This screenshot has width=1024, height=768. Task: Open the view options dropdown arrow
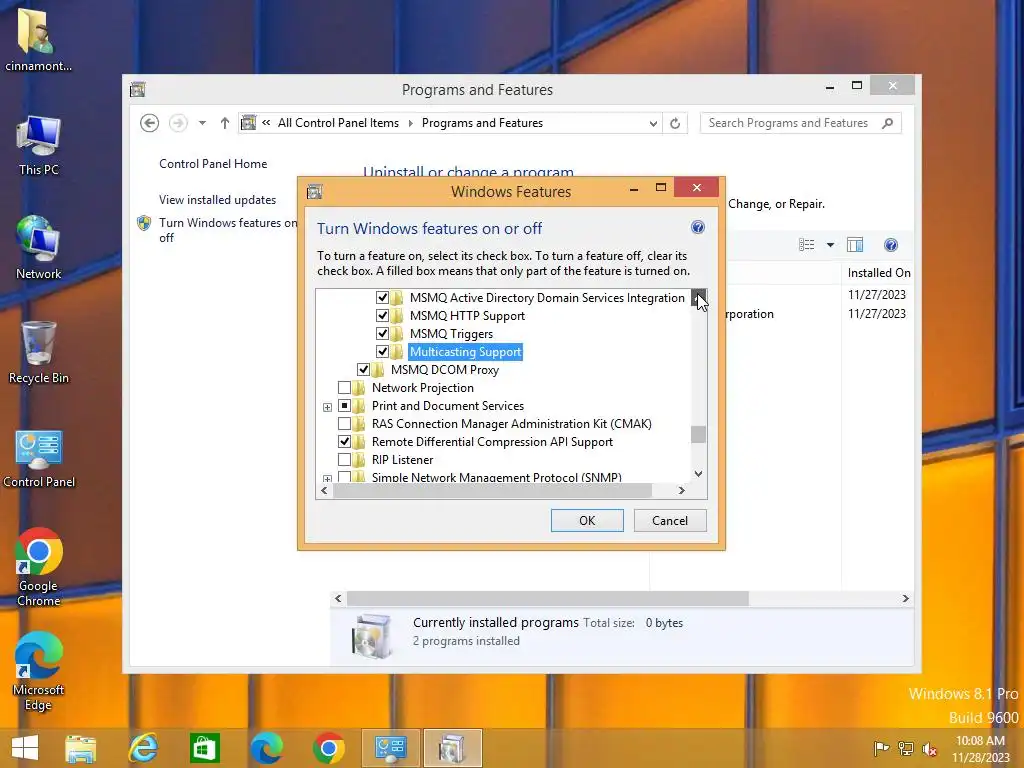pos(830,245)
